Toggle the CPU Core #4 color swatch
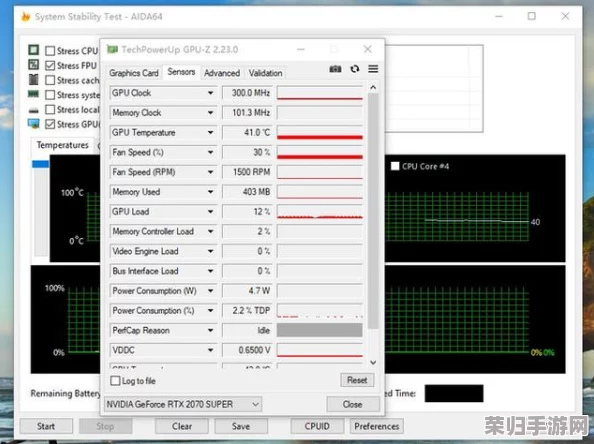The image size is (594, 444). [395, 166]
